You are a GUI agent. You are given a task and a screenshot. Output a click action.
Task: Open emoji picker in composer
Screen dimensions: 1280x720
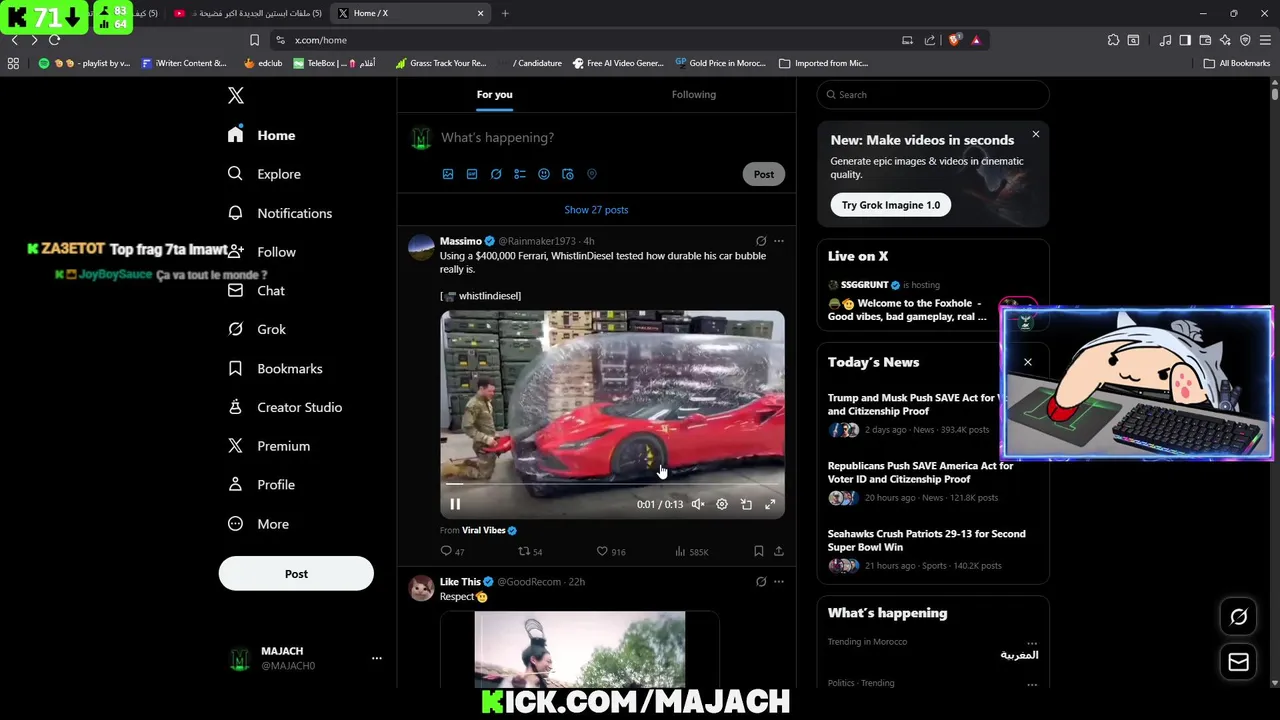click(544, 174)
